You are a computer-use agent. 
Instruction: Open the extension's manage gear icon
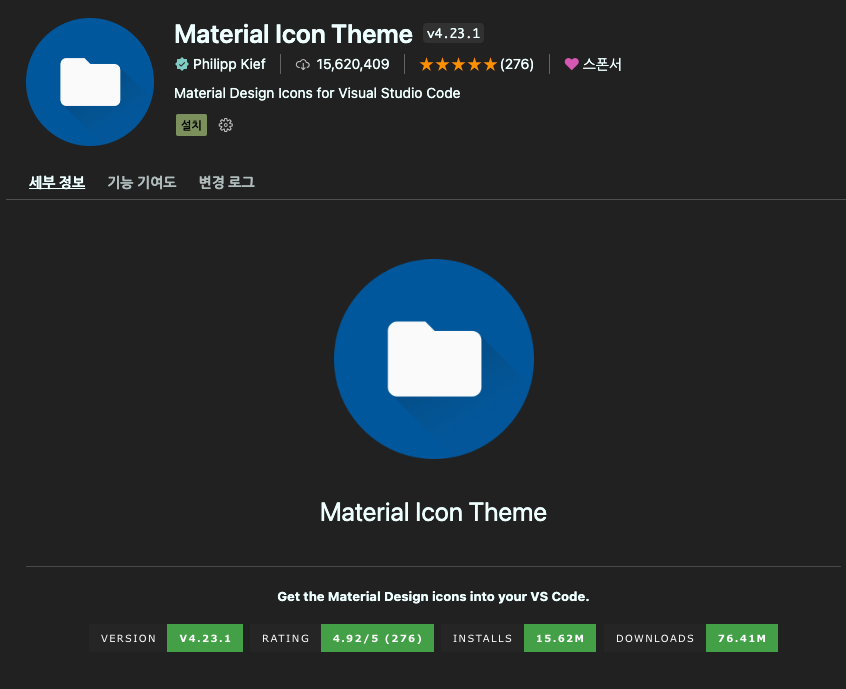point(226,125)
